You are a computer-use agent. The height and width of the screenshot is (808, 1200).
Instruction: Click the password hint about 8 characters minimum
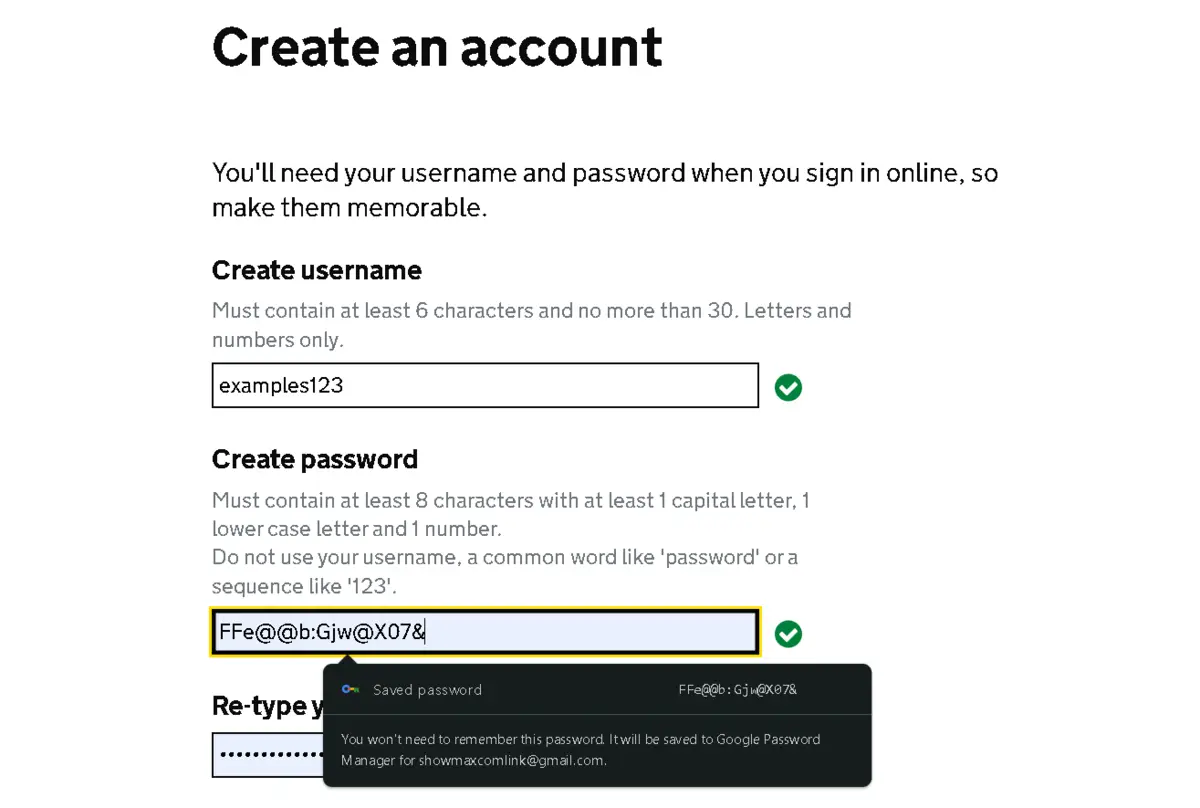[x=511, y=514]
